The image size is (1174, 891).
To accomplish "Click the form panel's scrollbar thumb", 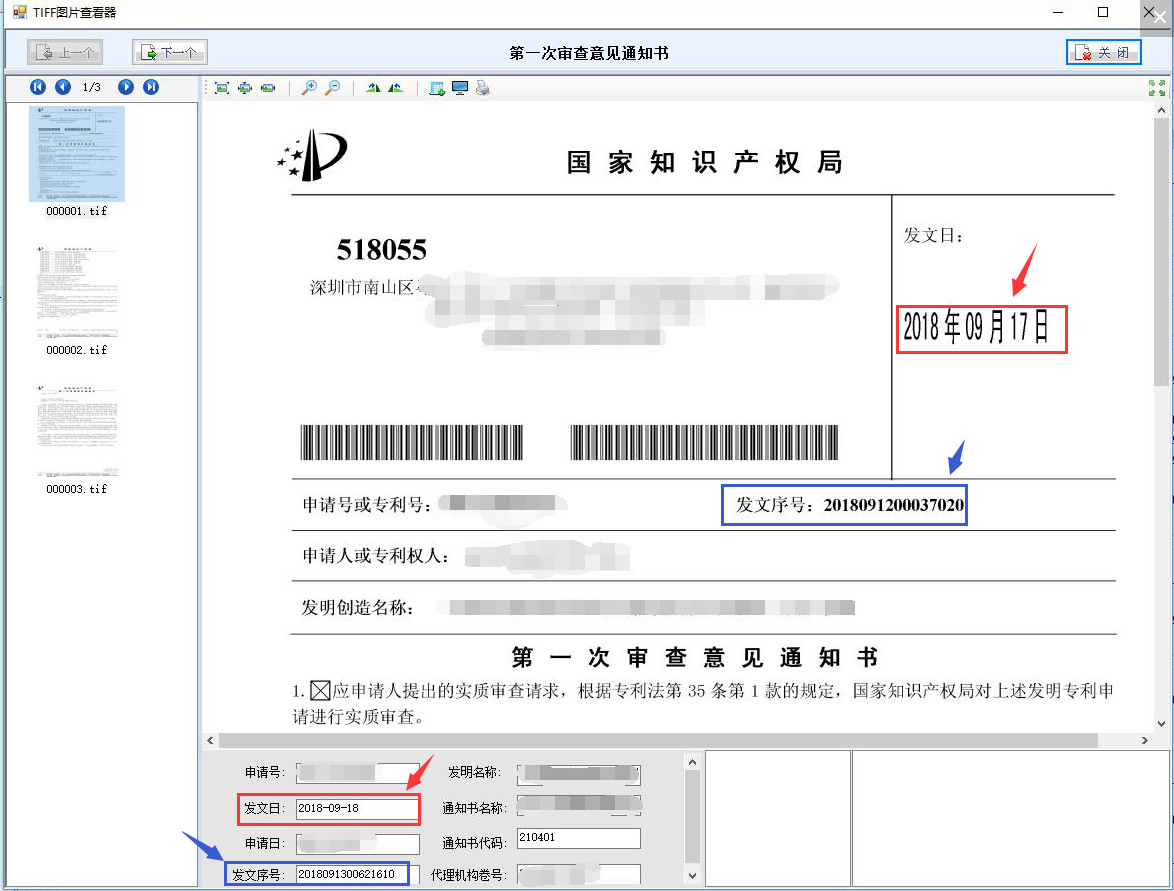I will 693,817.
